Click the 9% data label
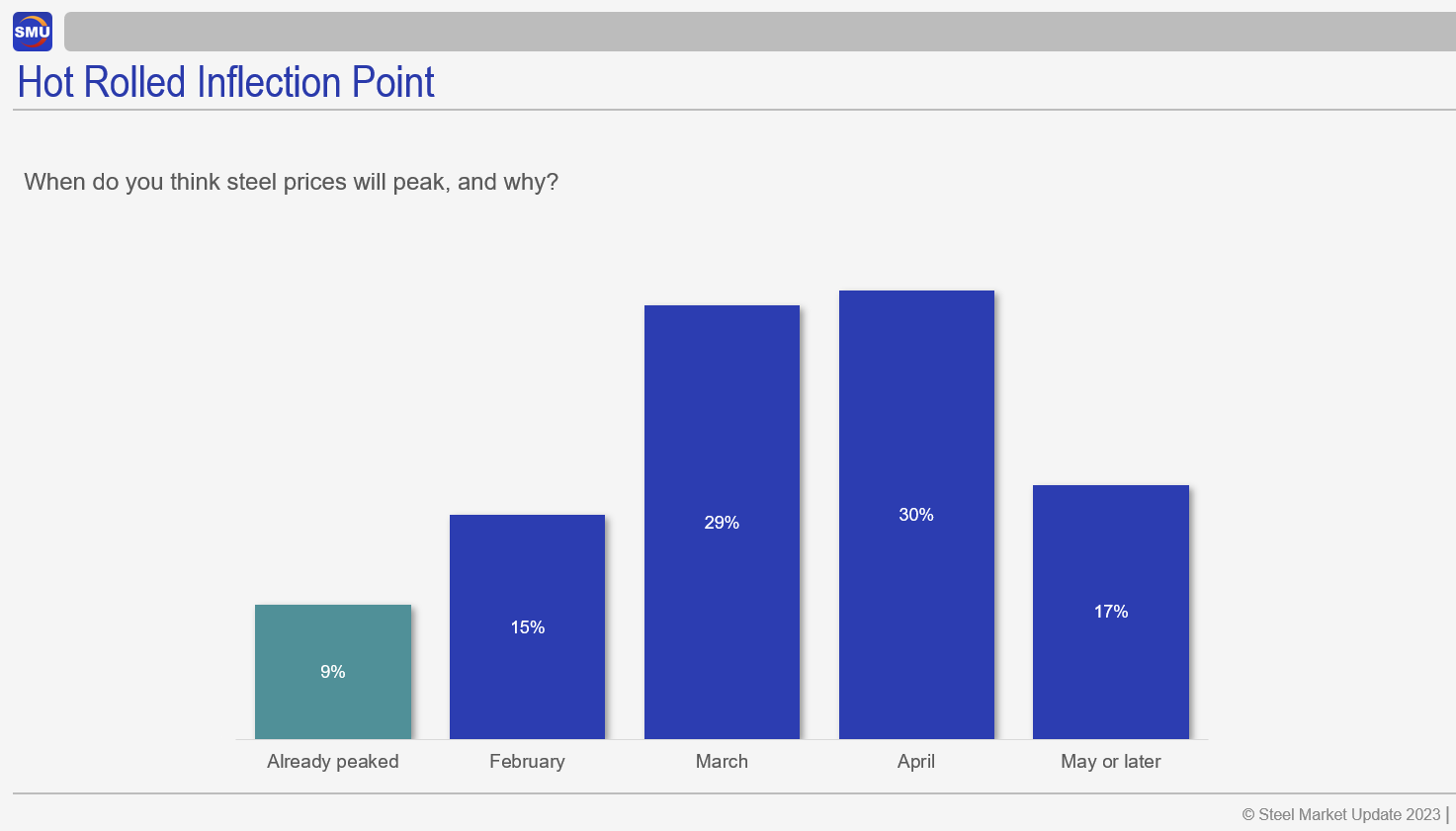This screenshot has height=831, width=1456. pyautogui.click(x=333, y=672)
